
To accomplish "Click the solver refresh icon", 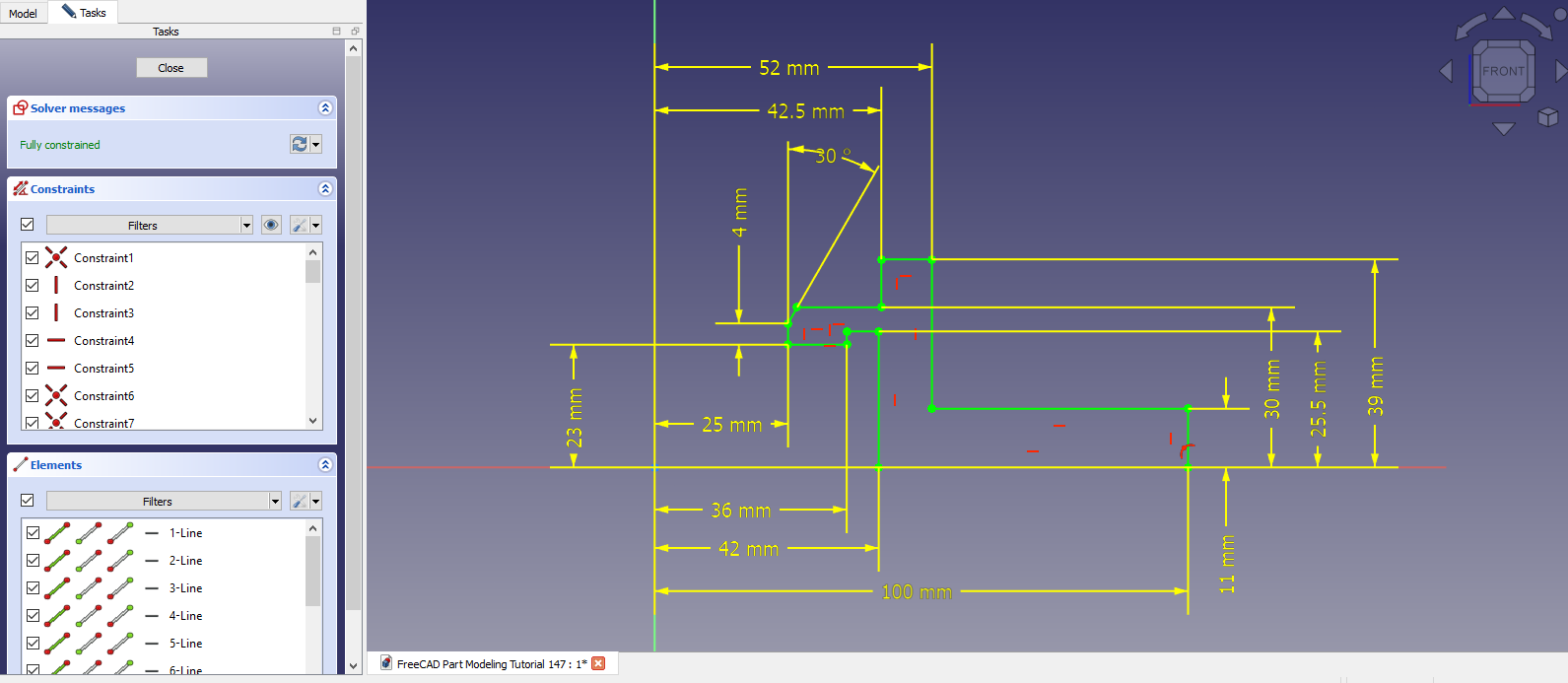I will [300, 145].
